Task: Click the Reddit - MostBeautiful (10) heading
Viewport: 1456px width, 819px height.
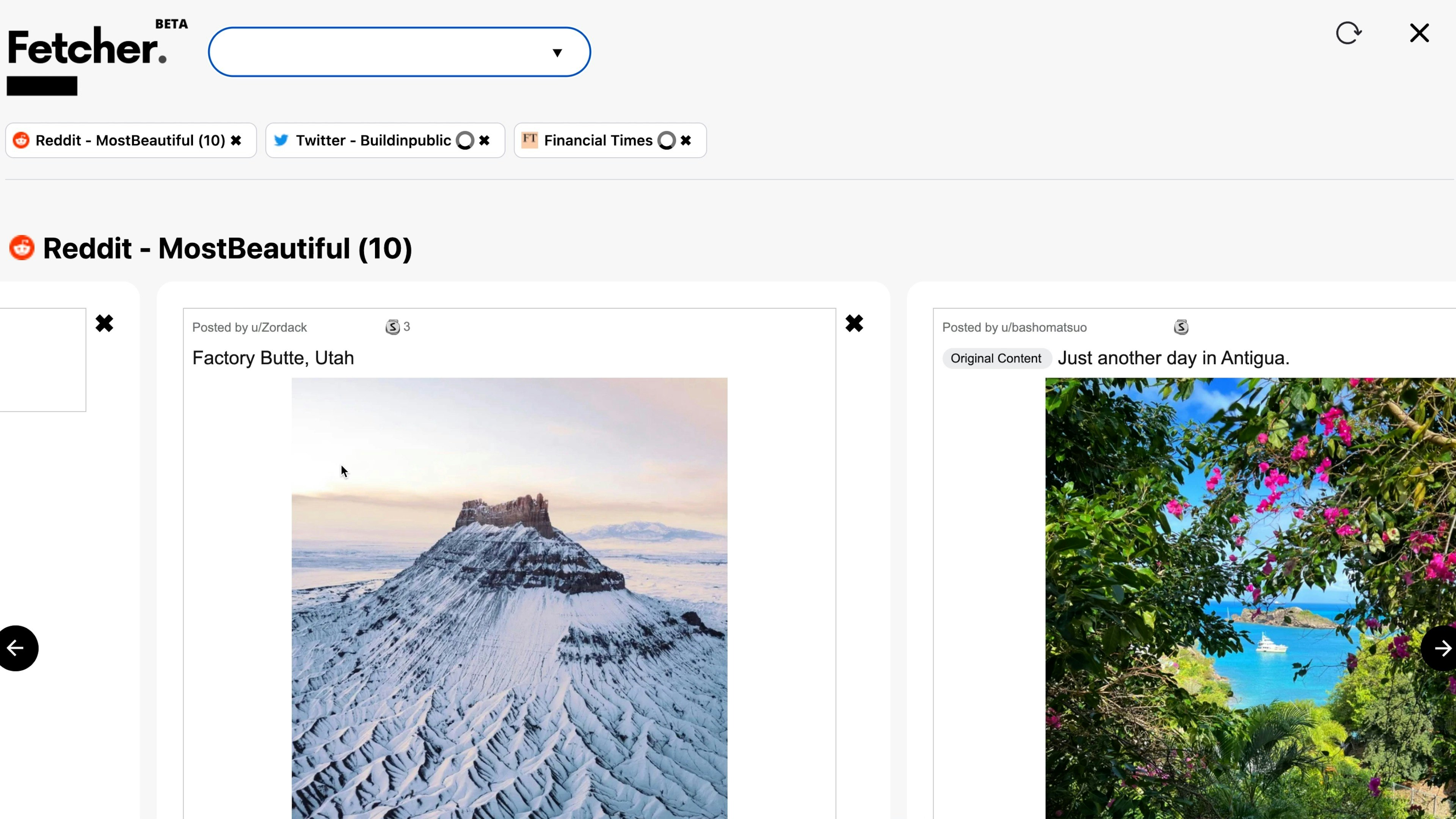Action: point(227,248)
